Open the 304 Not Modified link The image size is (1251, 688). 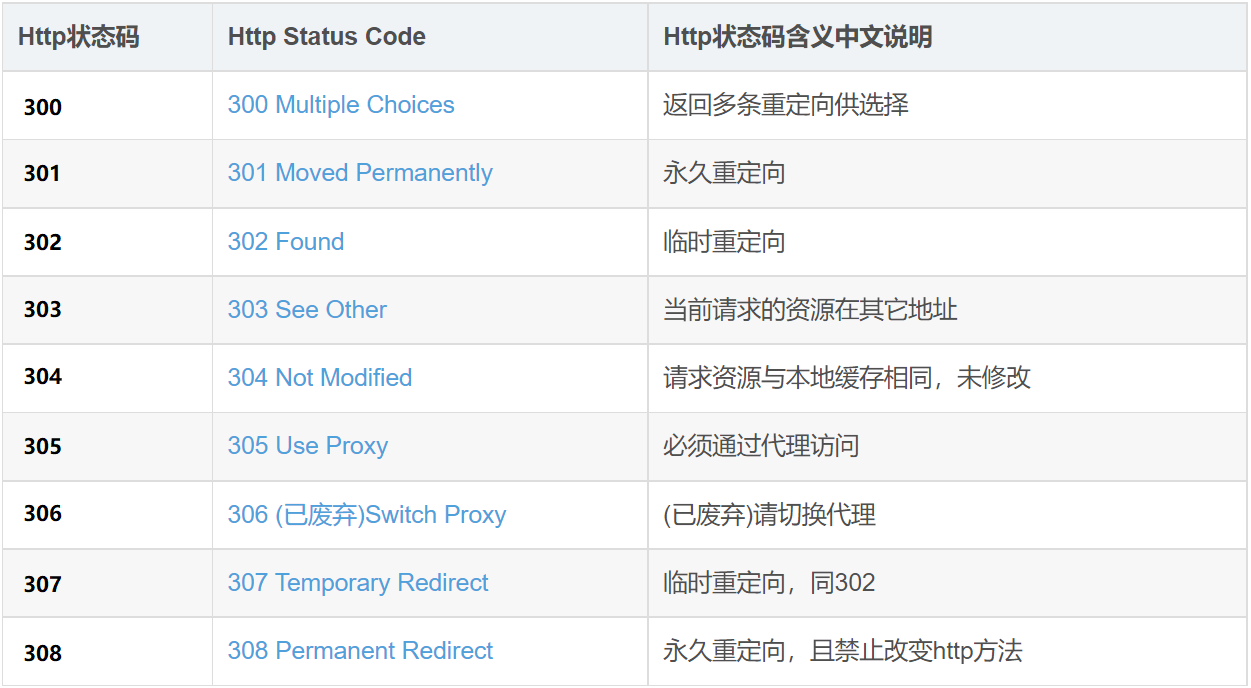[x=320, y=378]
